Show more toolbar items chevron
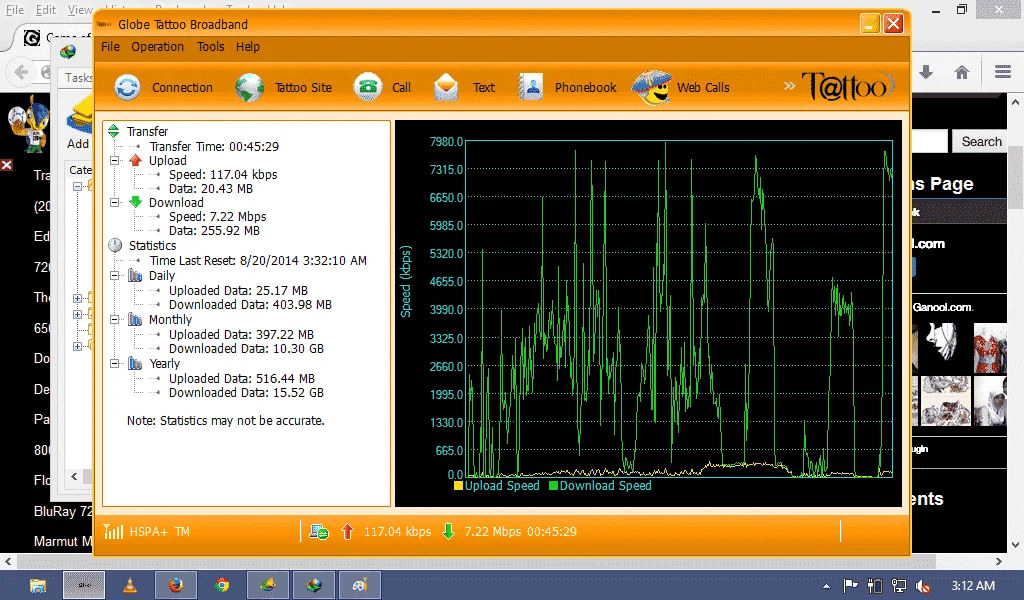This screenshot has width=1024, height=600. (790, 86)
